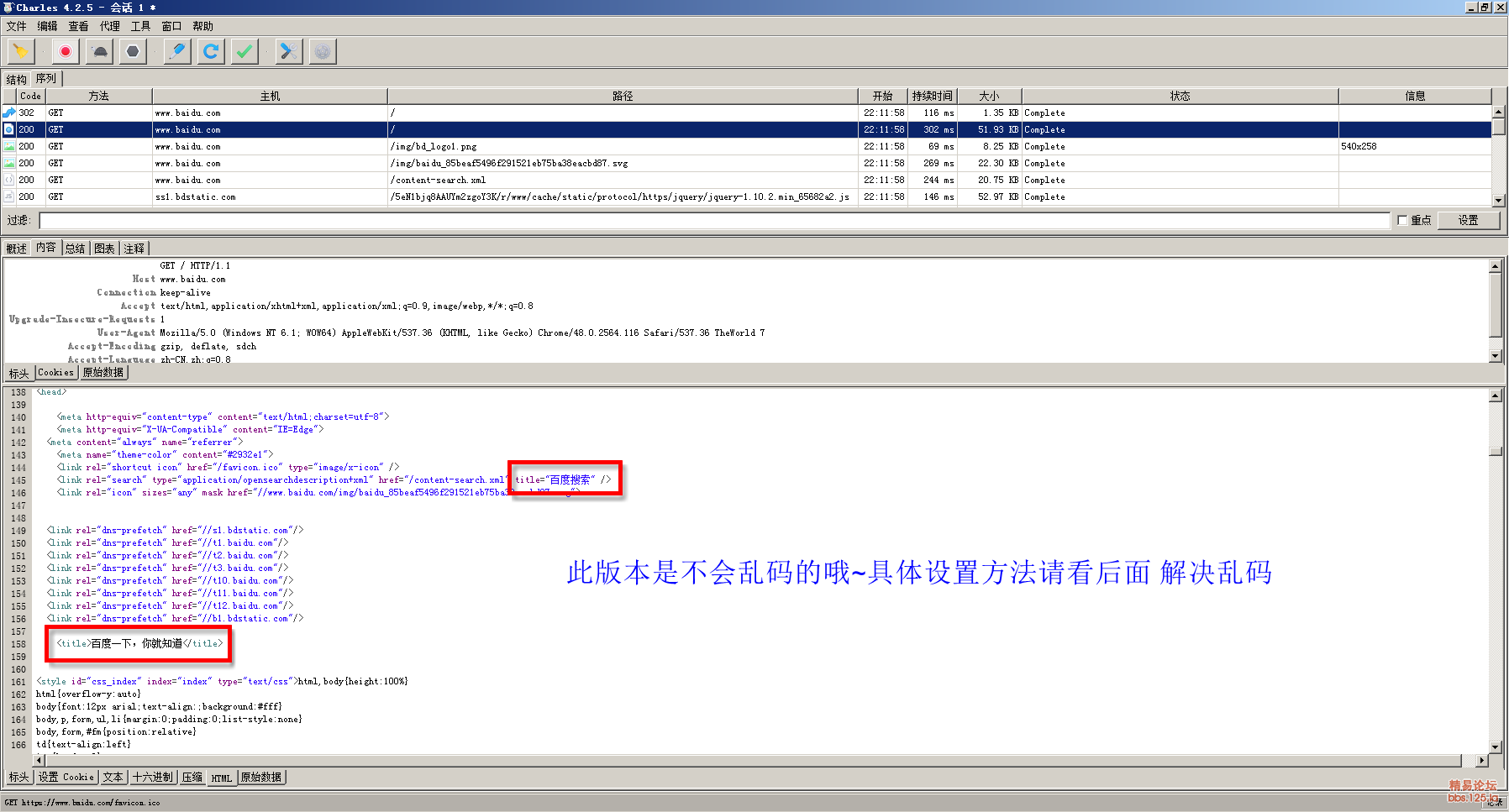The width and height of the screenshot is (1509, 812).
Task: Switch to the 结构 view tab
Action: point(16,80)
